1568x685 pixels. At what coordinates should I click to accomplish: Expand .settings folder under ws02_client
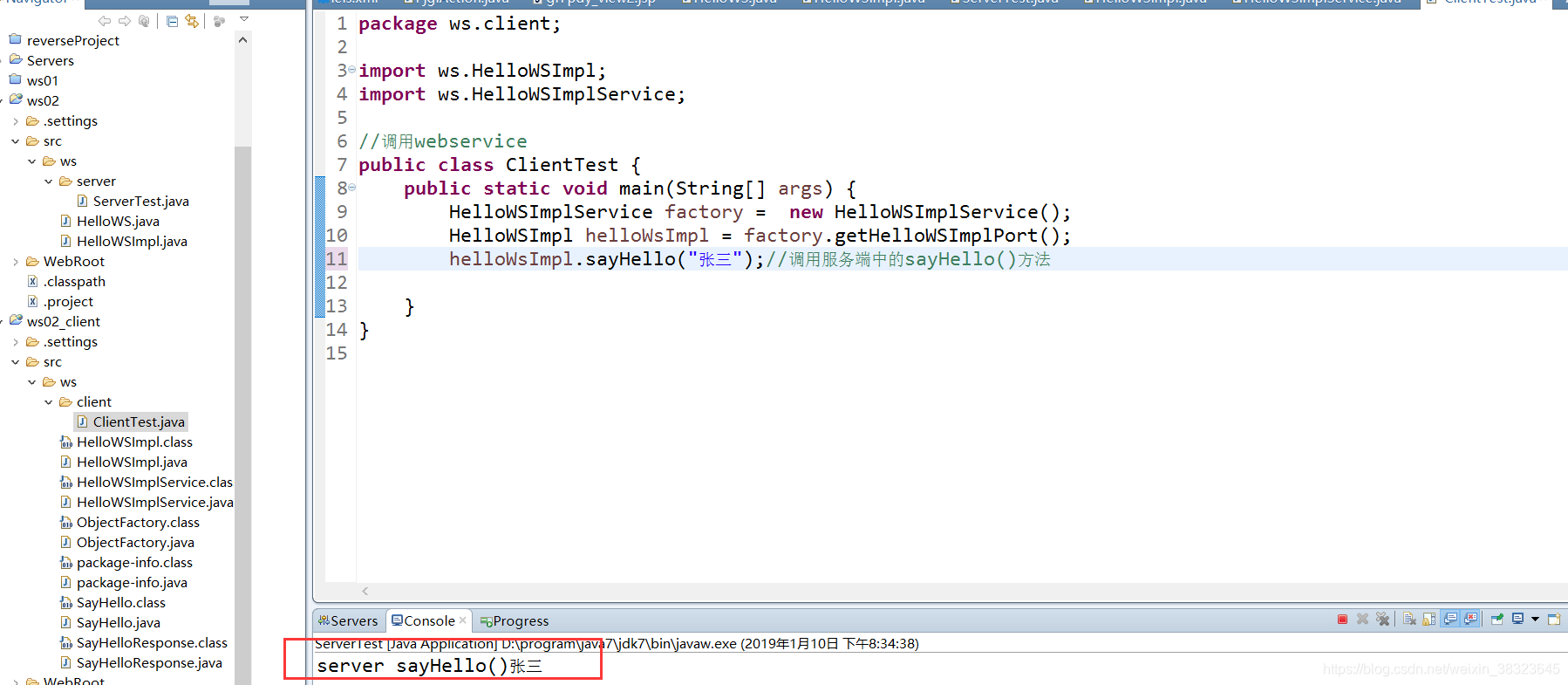(16, 342)
